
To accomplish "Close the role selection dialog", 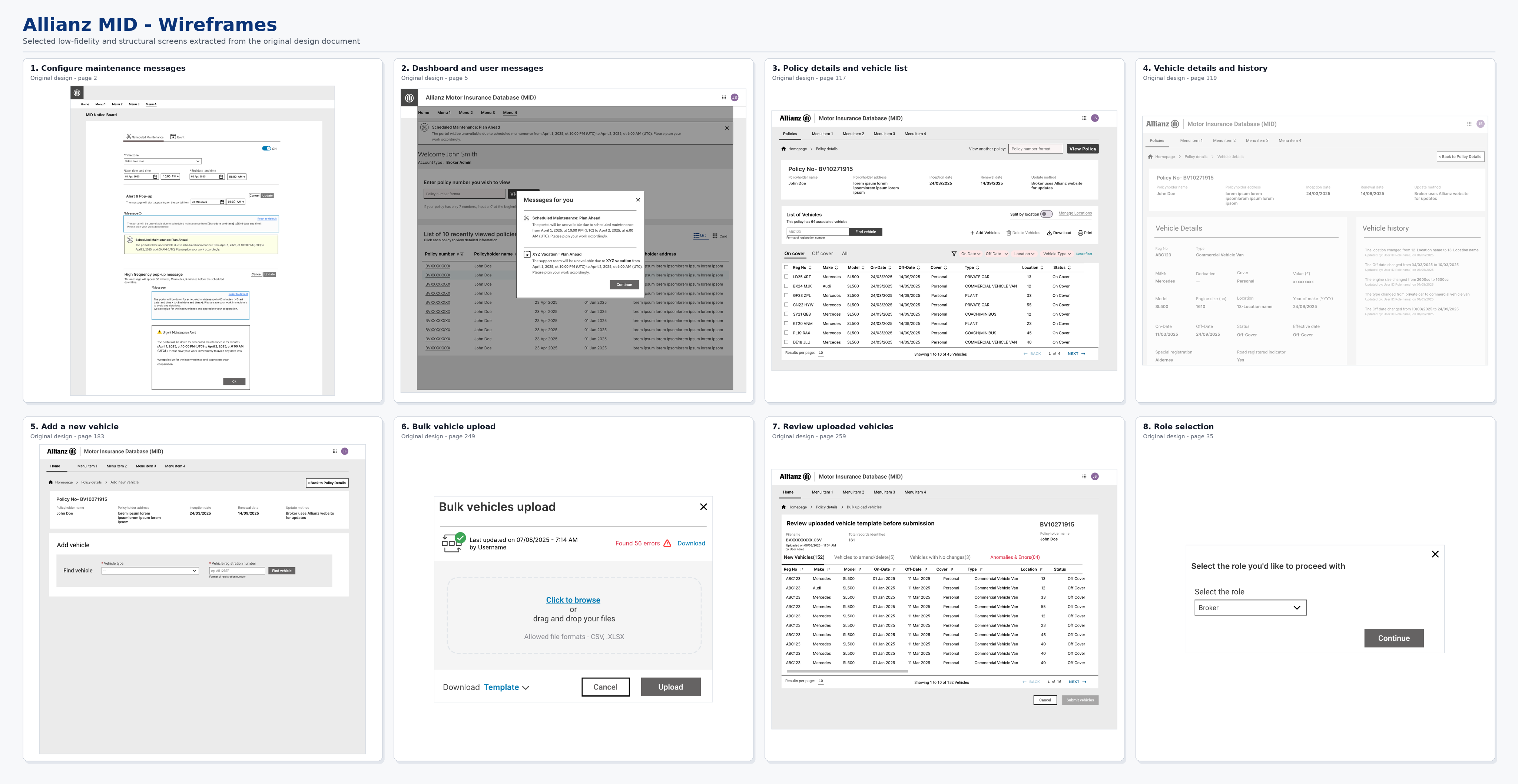I will click(x=1435, y=554).
